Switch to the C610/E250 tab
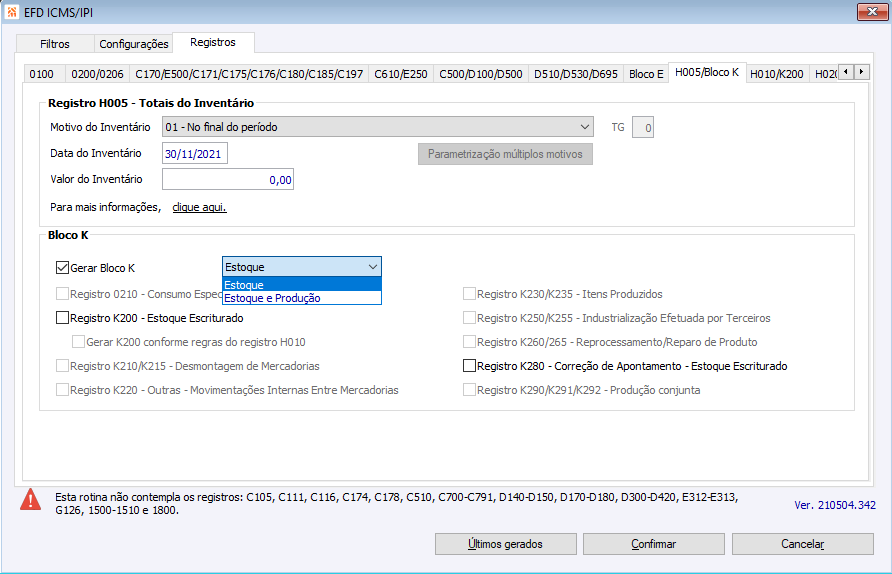The height and width of the screenshot is (574, 892). pyautogui.click(x=400, y=74)
